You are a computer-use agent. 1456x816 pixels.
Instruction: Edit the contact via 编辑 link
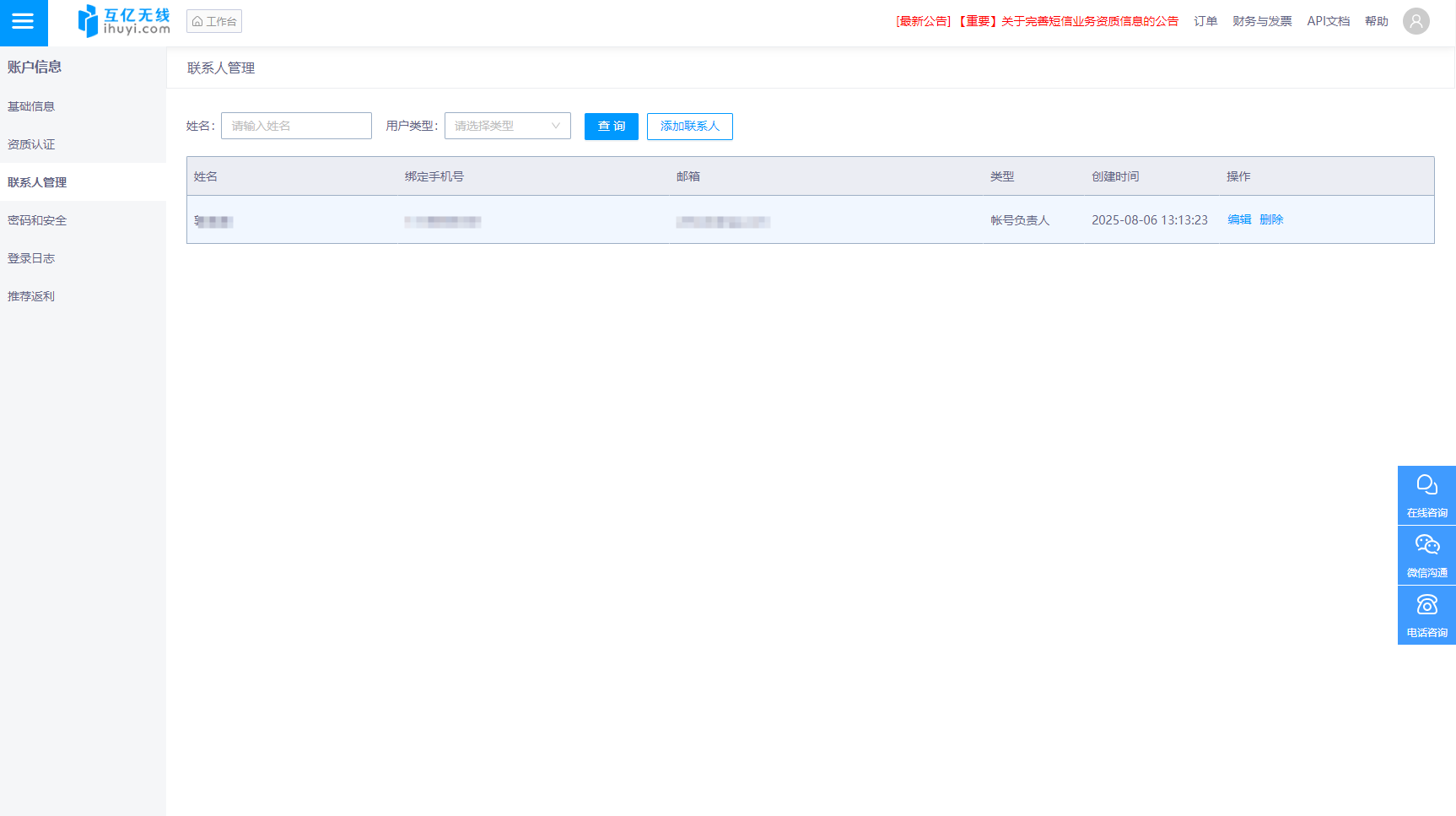click(1238, 219)
